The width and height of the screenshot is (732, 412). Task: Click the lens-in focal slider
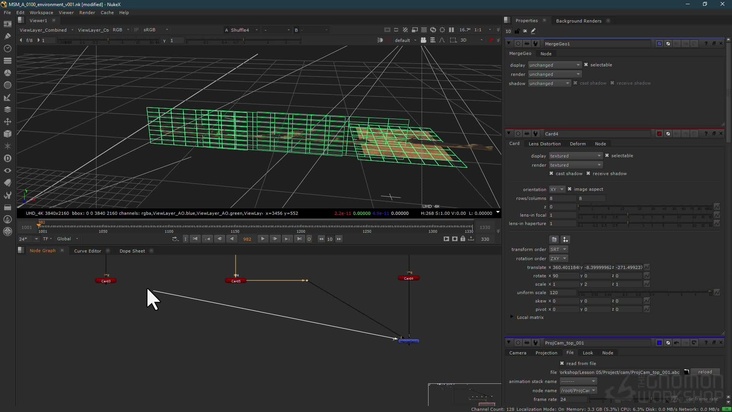[645, 215]
